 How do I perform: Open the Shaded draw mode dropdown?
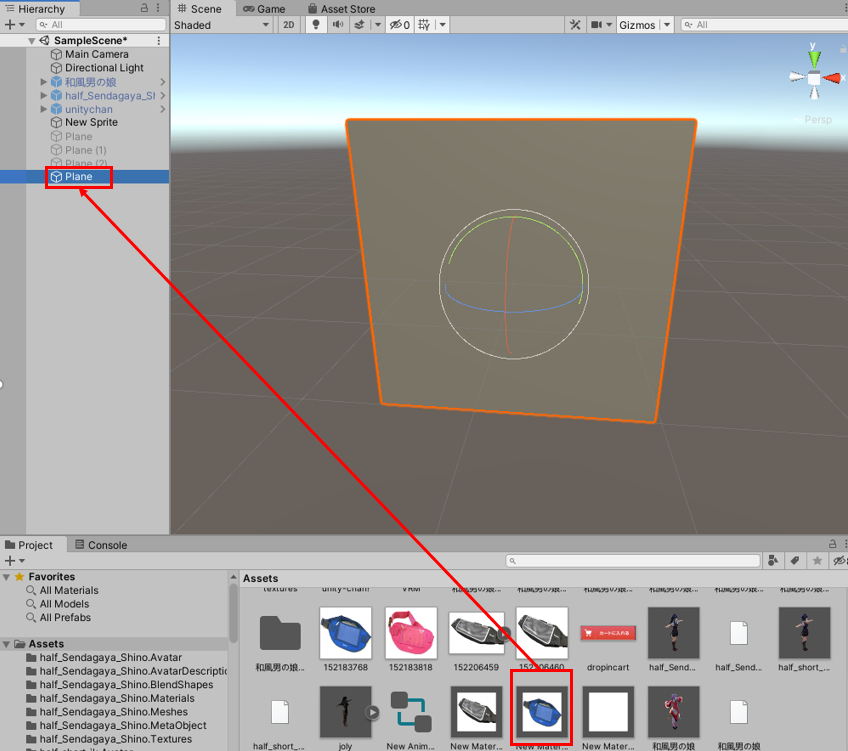coord(221,25)
